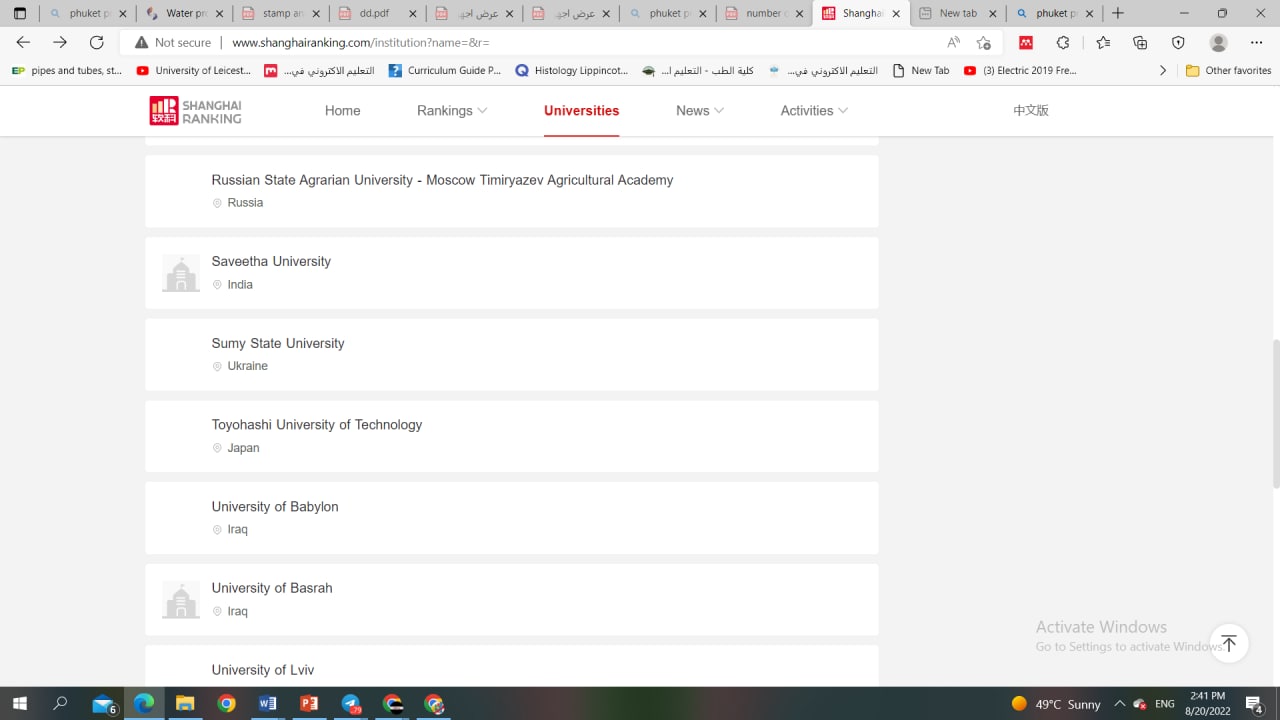Click the back-to-top arrow button
This screenshot has height=720, width=1280.
coord(1229,643)
